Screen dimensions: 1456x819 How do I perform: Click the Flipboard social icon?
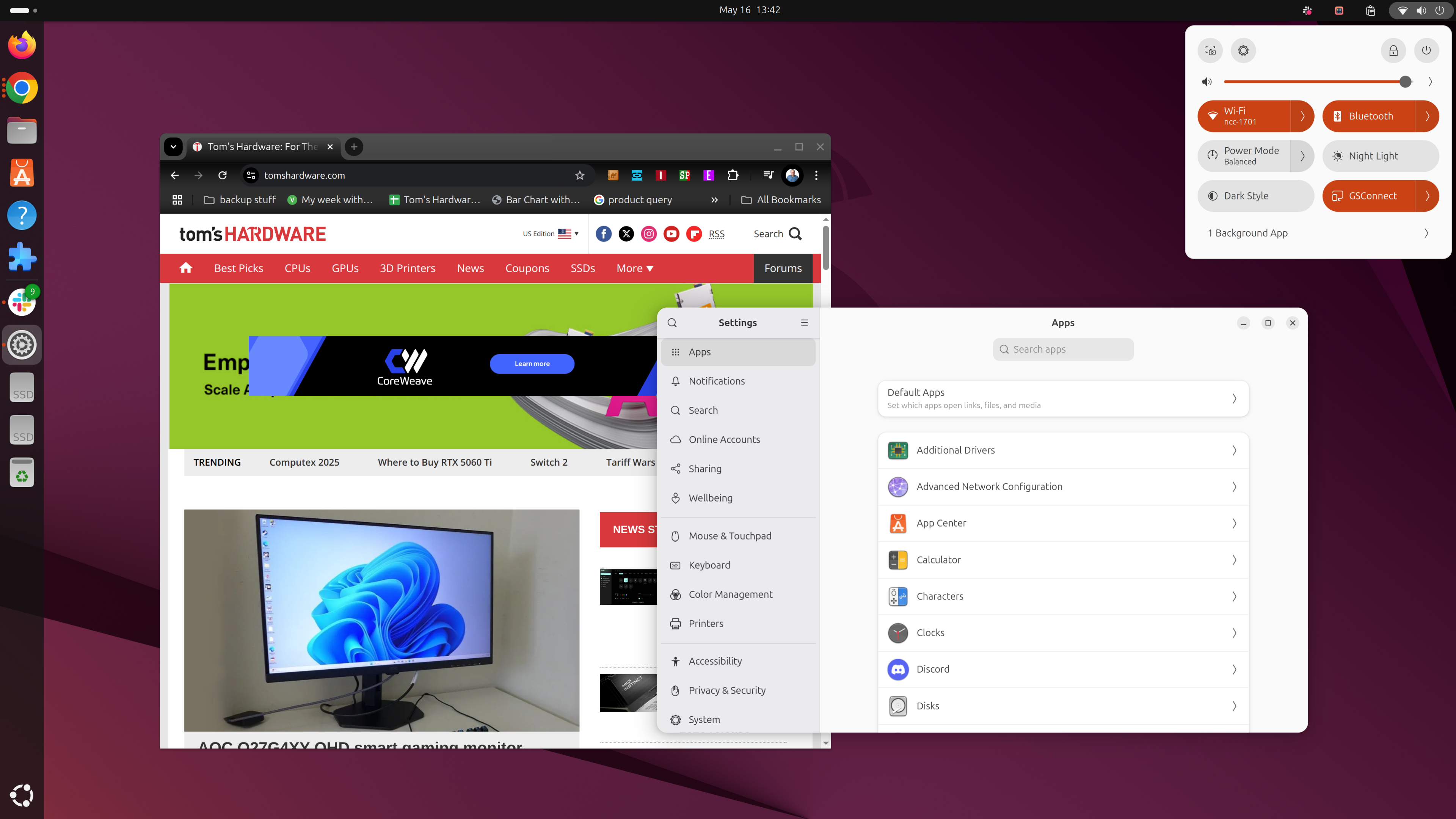pos(694,234)
